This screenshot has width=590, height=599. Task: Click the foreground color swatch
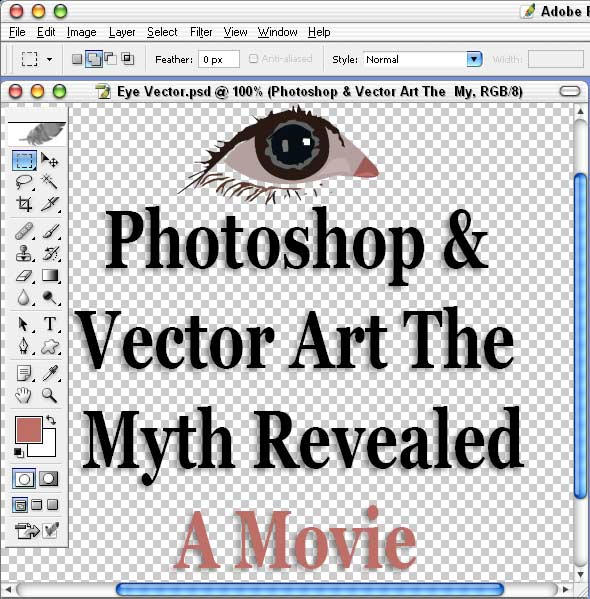(x=29, y=429)
